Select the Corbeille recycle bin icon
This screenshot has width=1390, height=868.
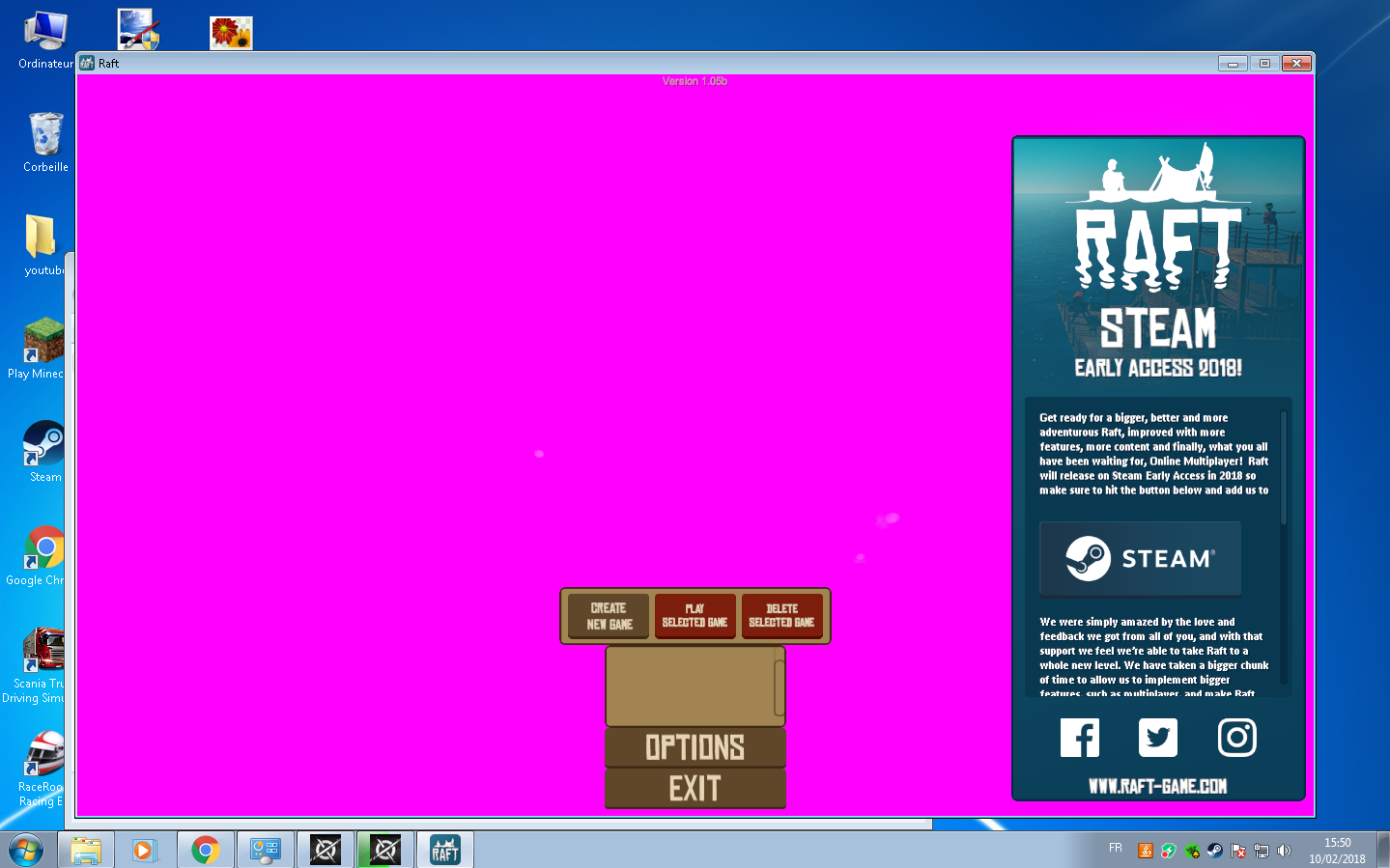coord(45,142)
